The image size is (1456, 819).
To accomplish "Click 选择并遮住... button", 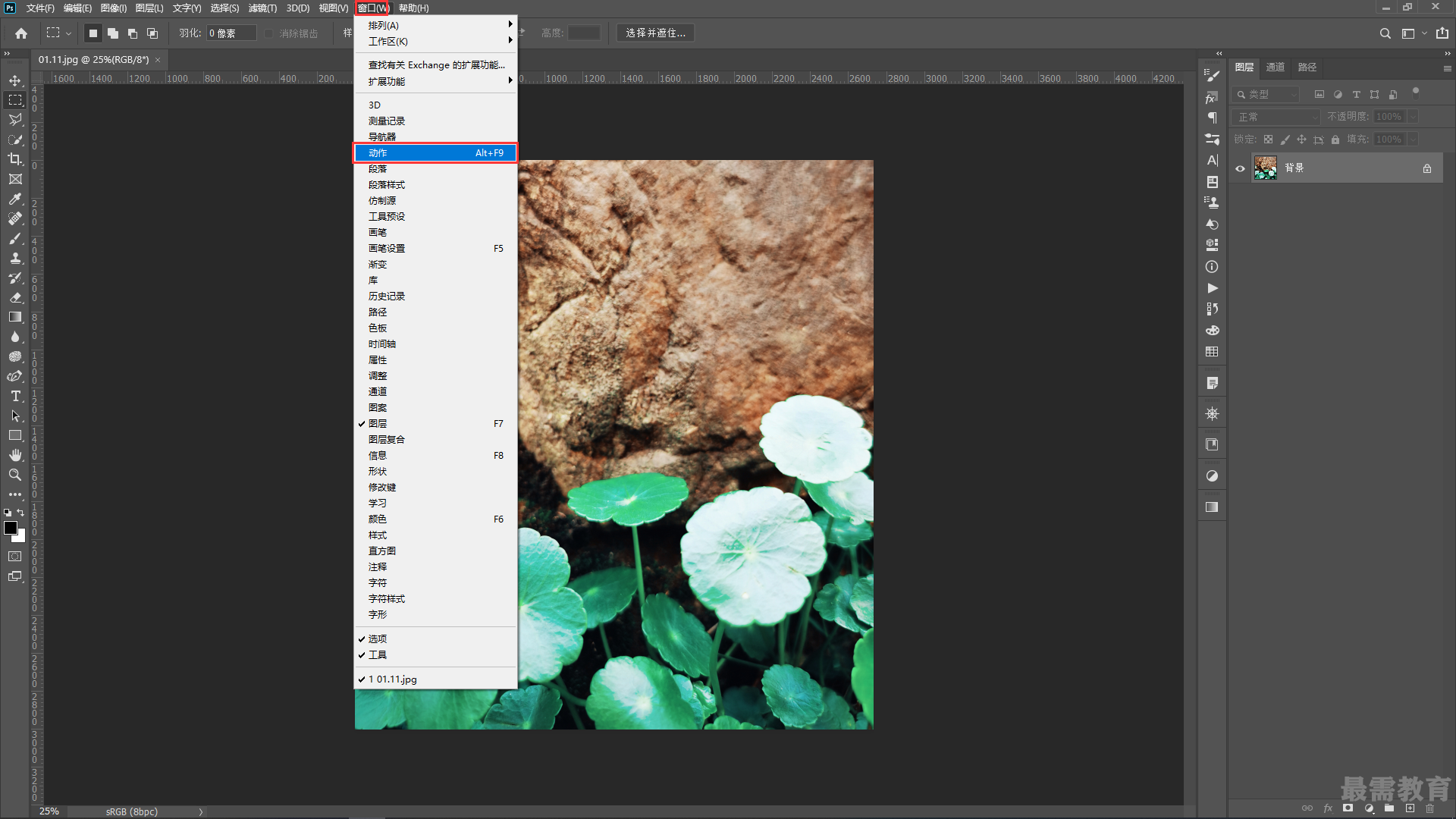I will click(x=656, y=33).
